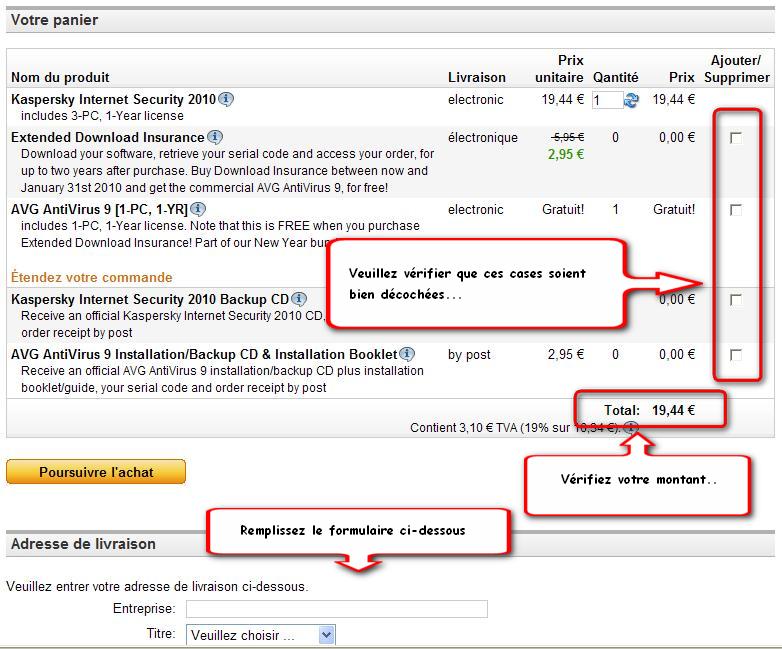Viewport: 782px width, 649px height.
Task: Click the Poursuivre l'achat button
Action: (x=96, y=472)
